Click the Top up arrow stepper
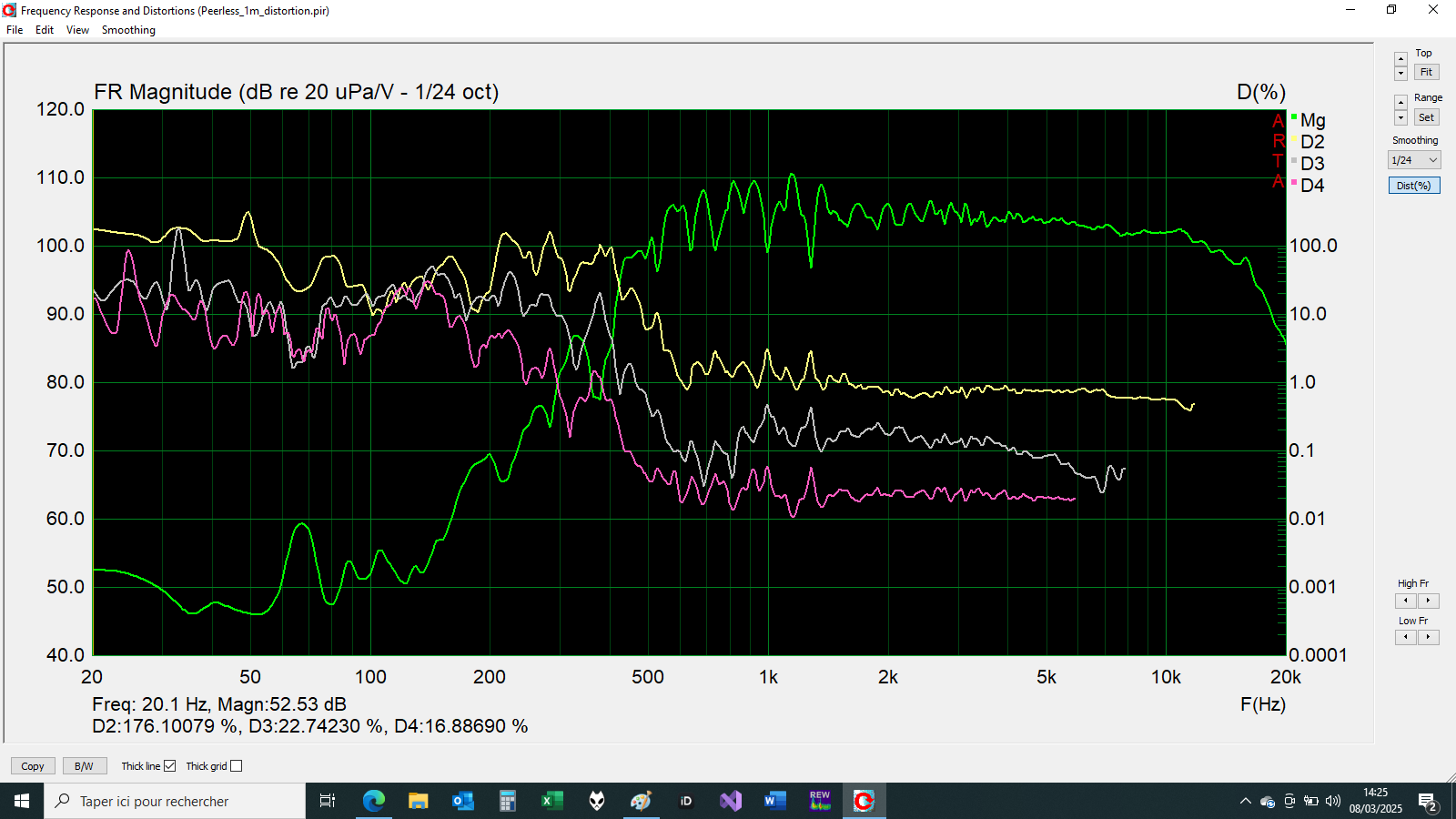The height and width of the screenshot is (819, 1456). coord(1400,59)
